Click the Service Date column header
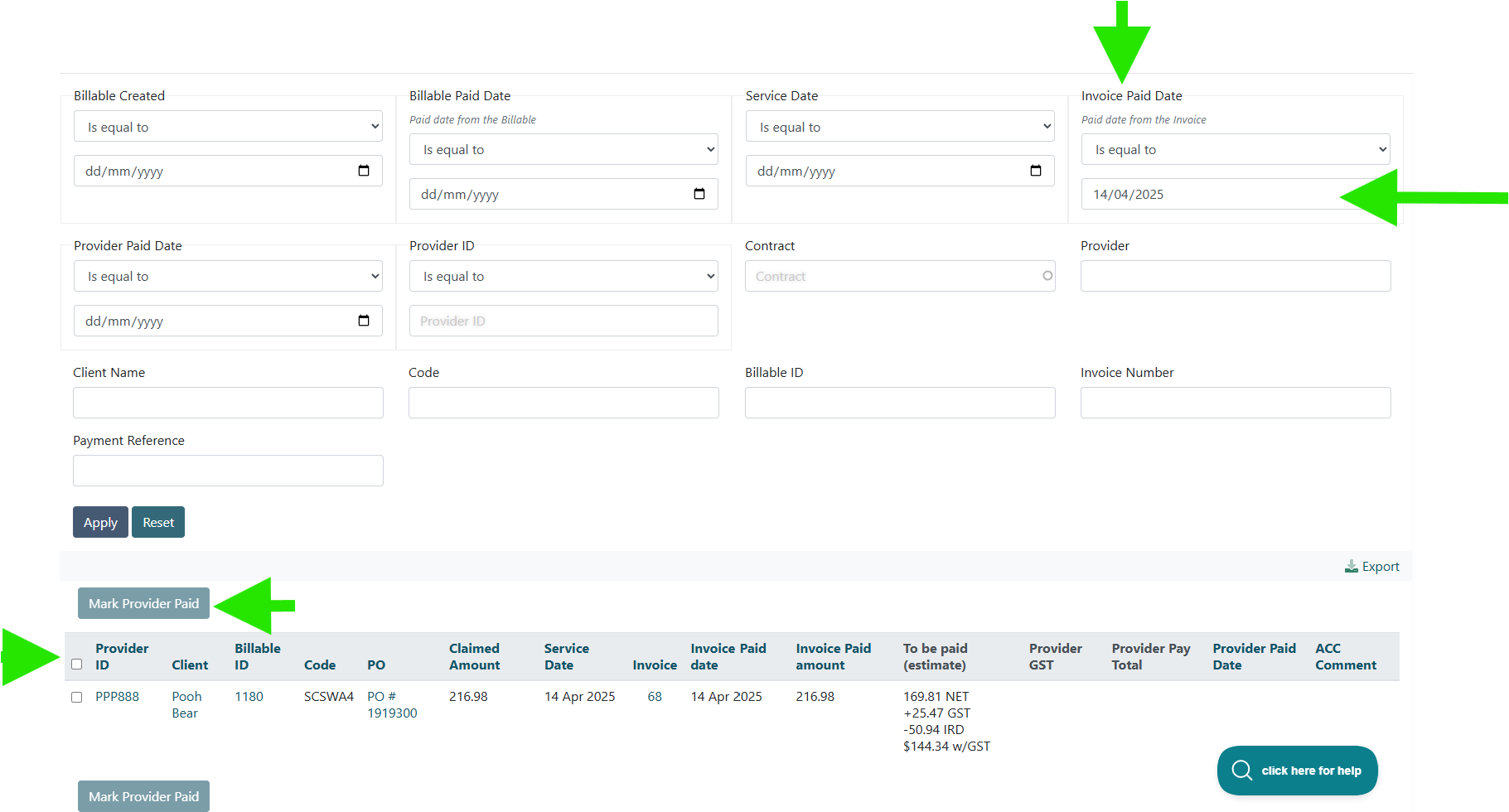 point(567,656)
